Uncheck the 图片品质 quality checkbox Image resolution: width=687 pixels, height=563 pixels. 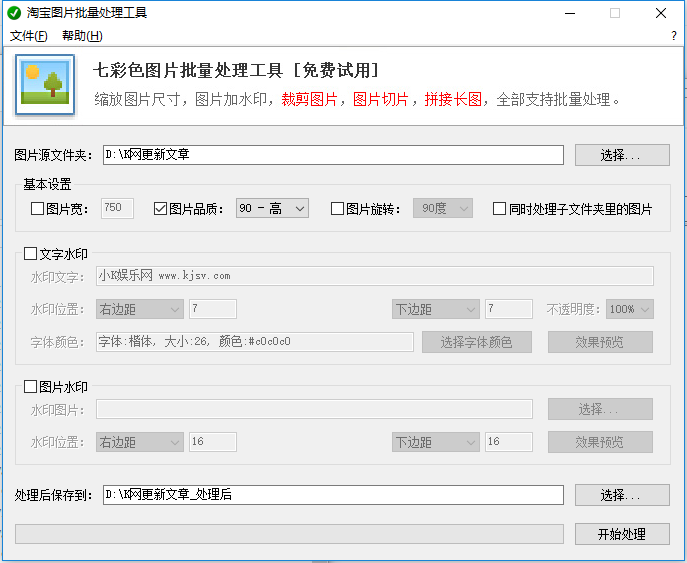[160, 209]
